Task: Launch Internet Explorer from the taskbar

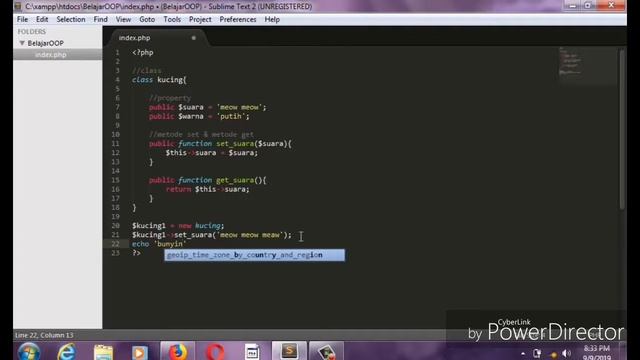Action: tap(67, 352)
